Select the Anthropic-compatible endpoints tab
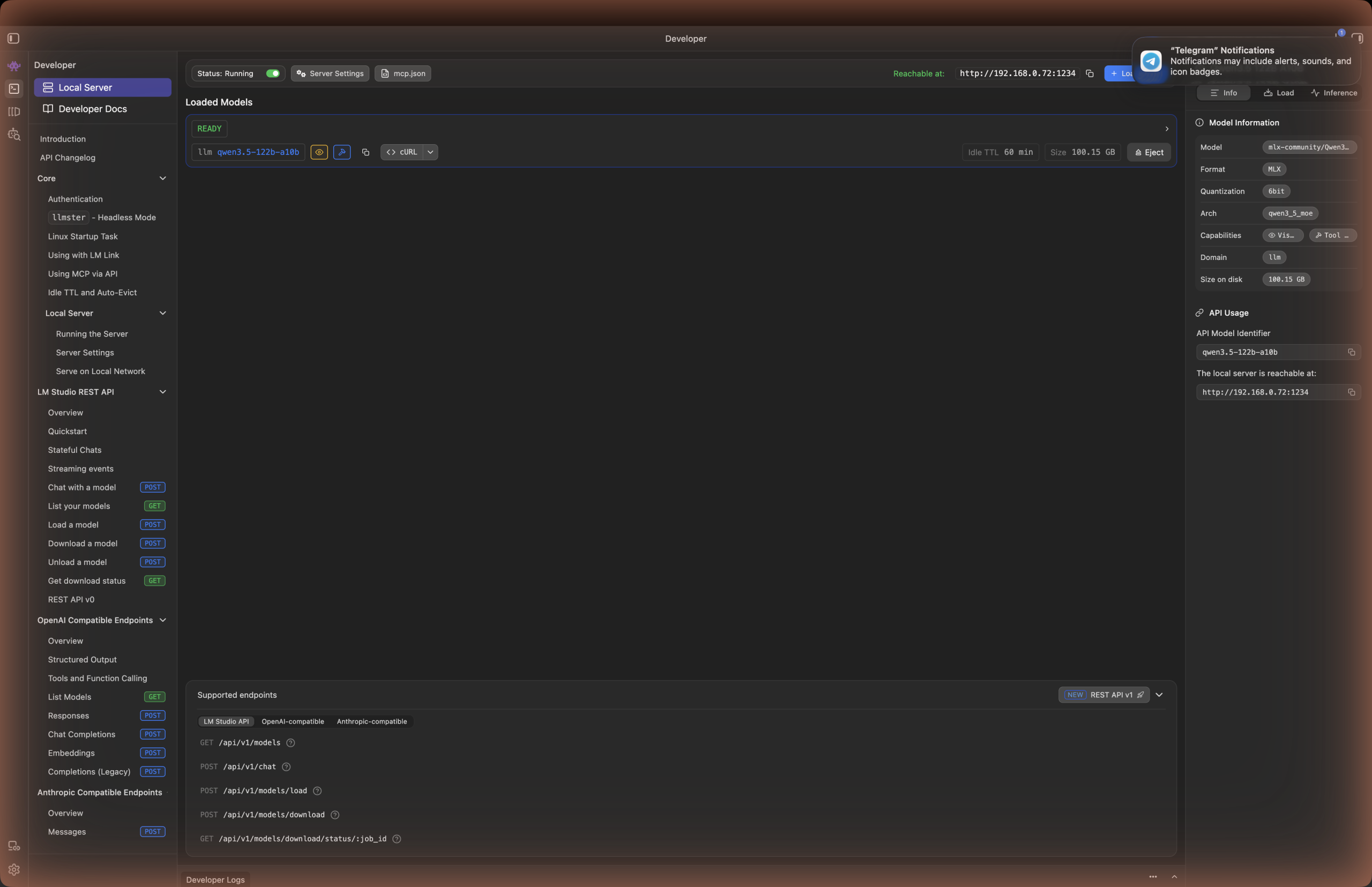 (x=371, y=722)
